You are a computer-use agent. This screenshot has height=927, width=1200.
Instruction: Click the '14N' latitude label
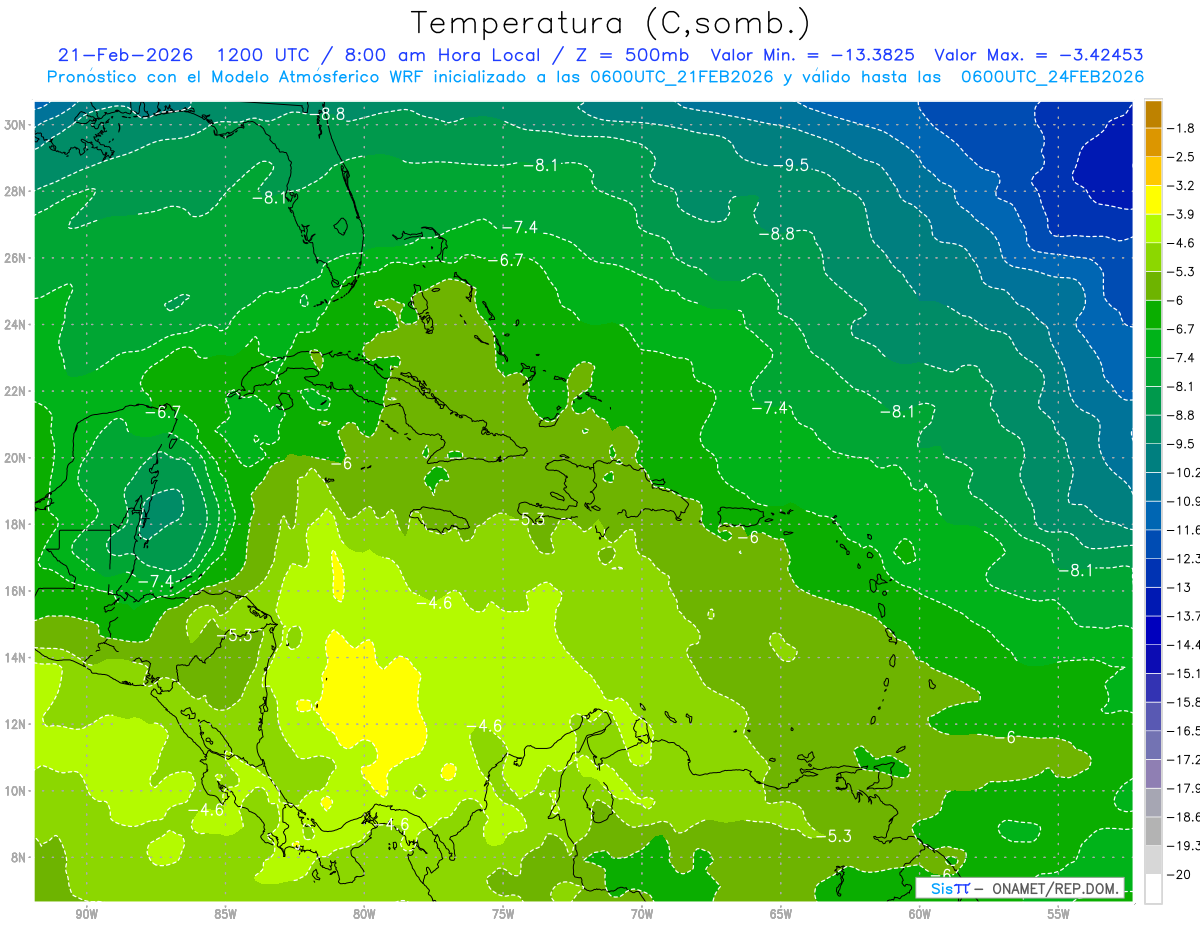pyautogui.click(x=15, y=657)
